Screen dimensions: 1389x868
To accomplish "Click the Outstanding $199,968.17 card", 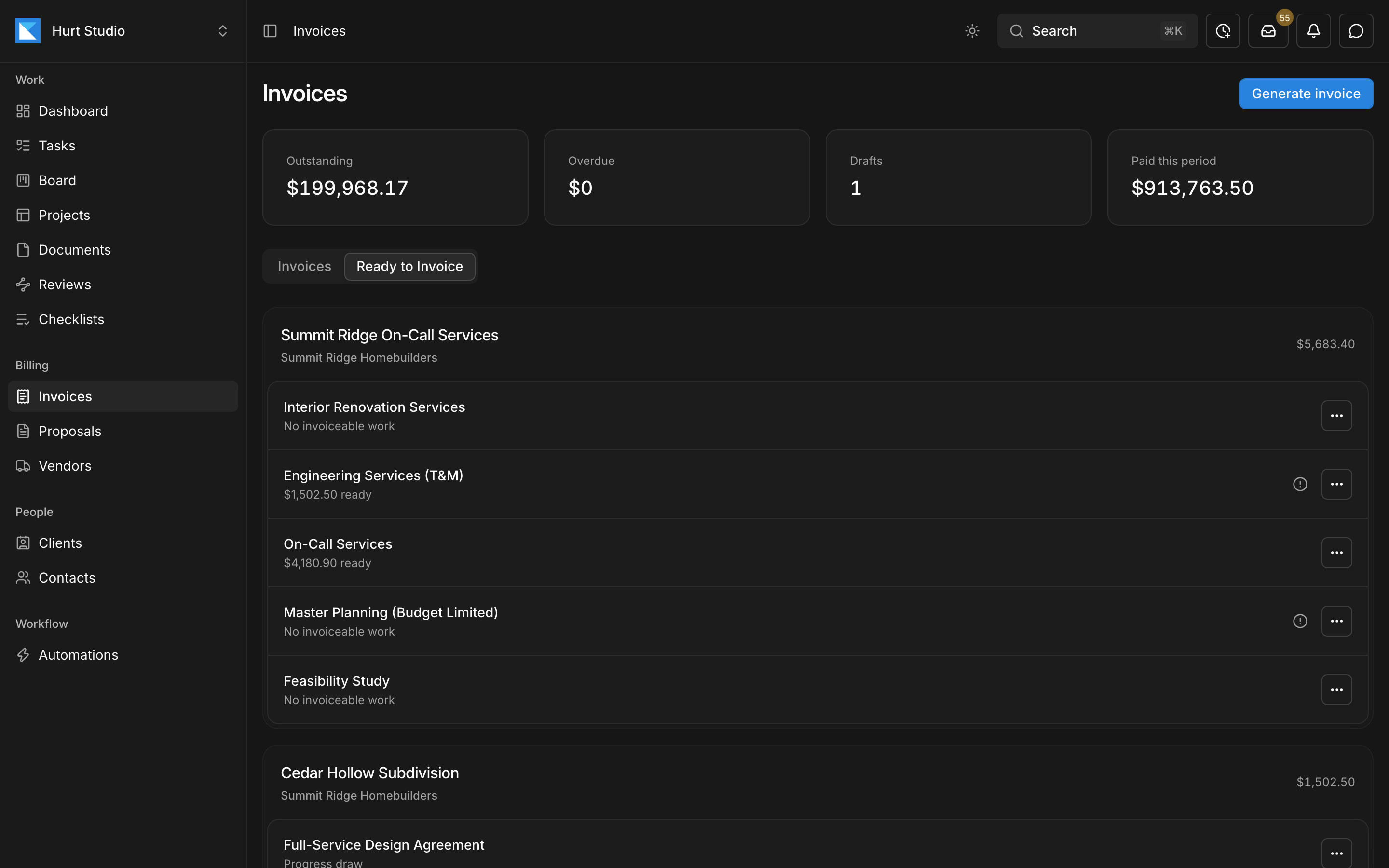I will click(395, 177).
